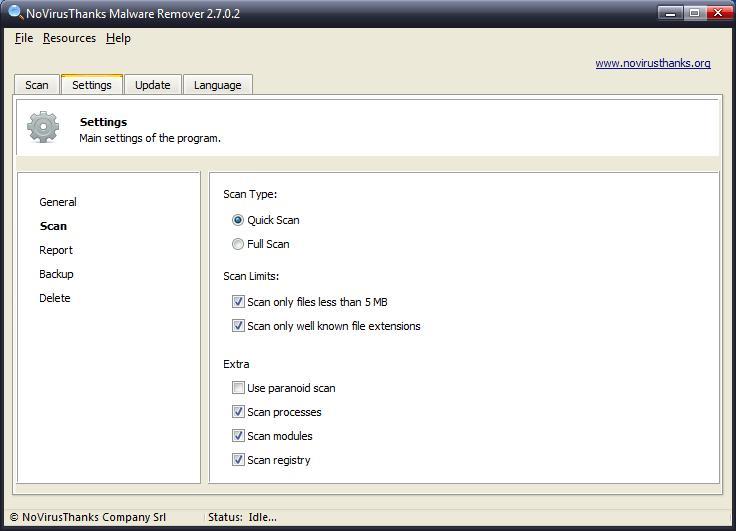Toggle Scan only well known file extensions
Screen dimensions: 736x531
coord(238,325)
